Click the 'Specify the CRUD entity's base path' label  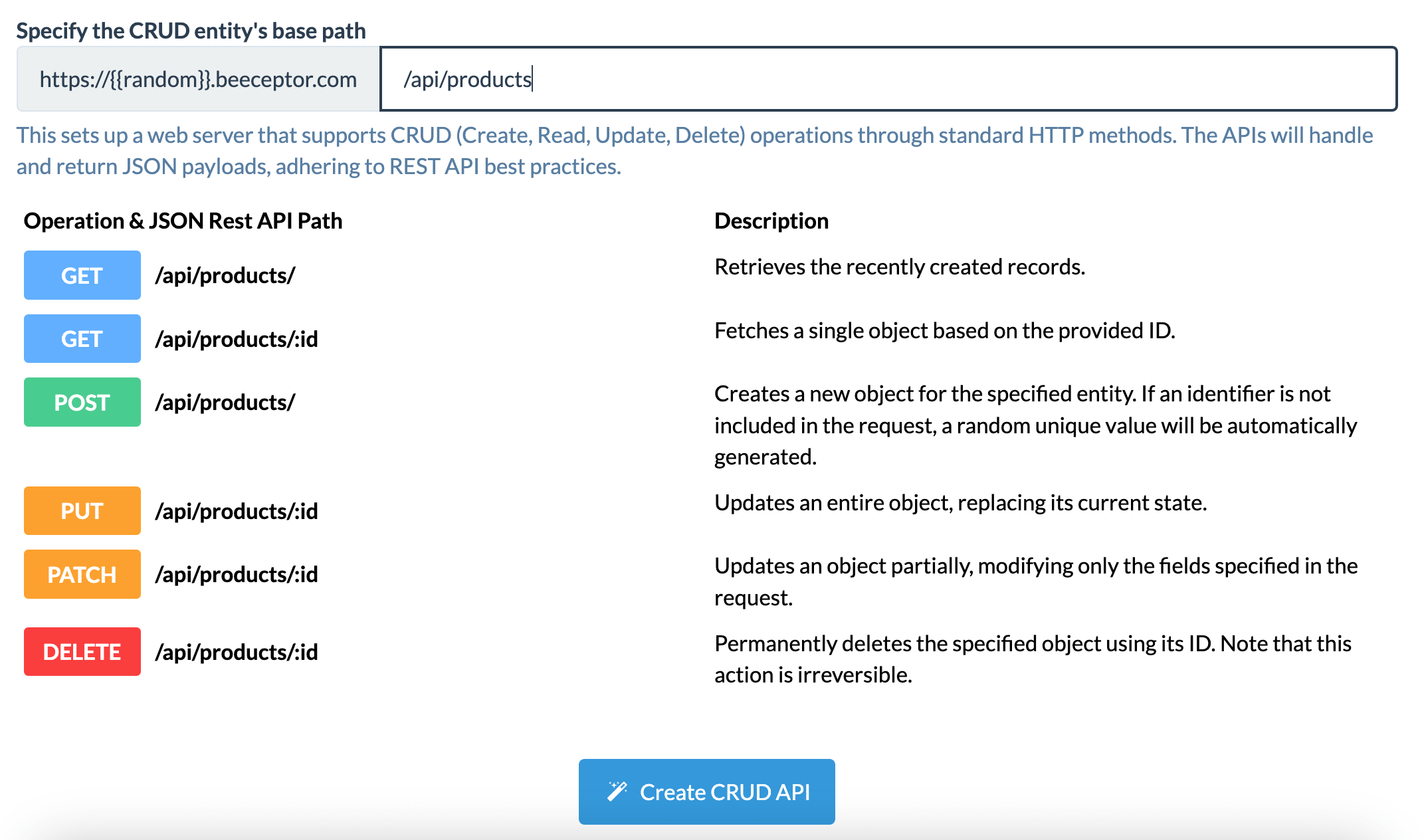[x=191, y=31]
